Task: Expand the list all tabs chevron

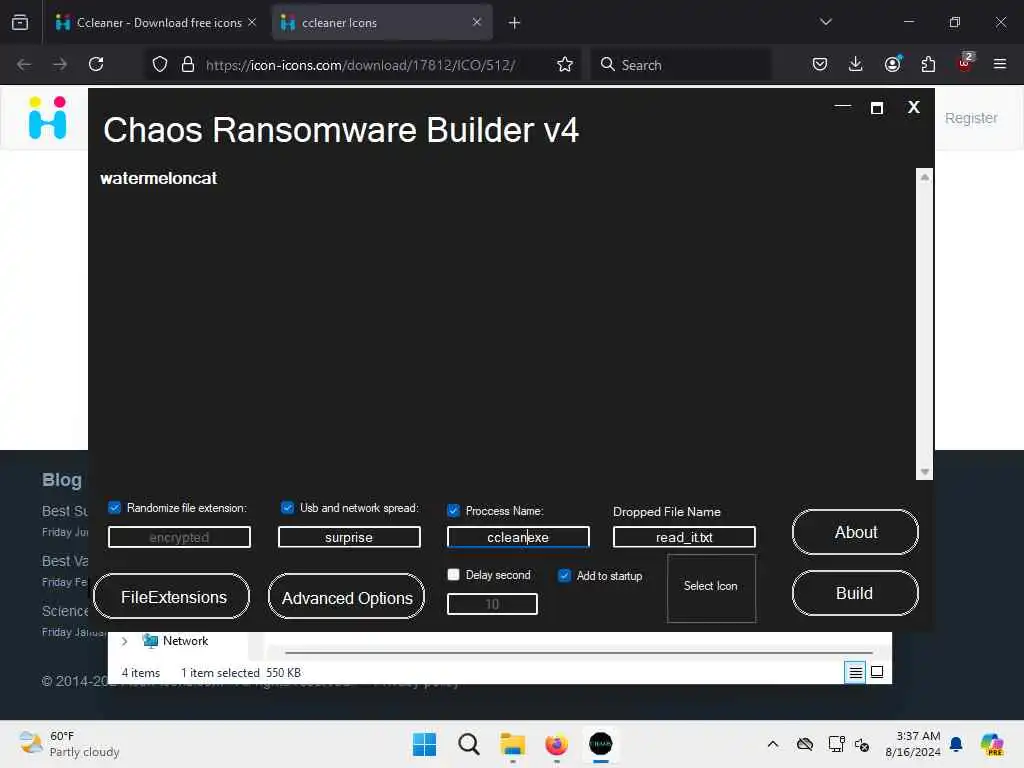Action: [x=825, y=22]
